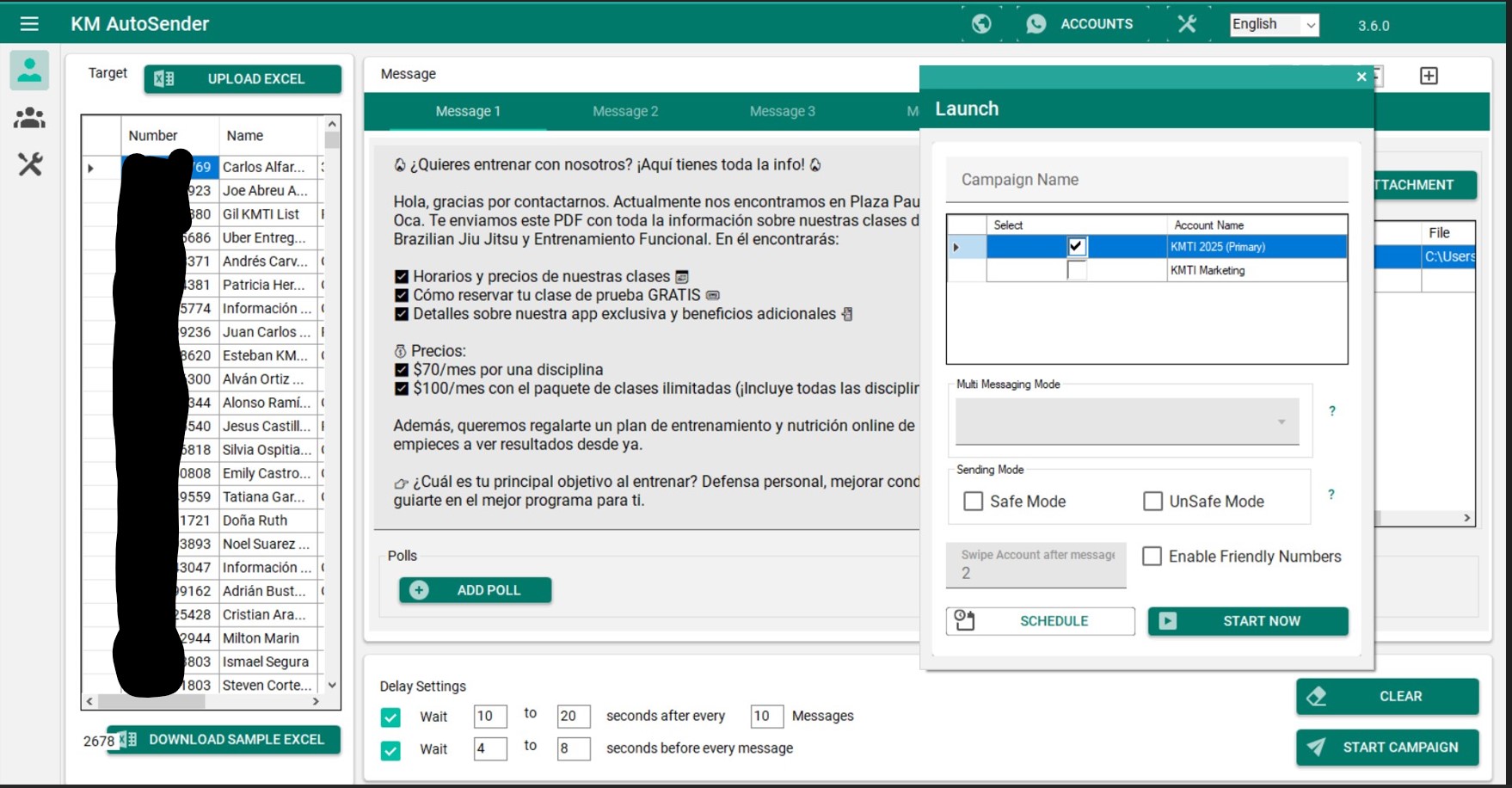
Task: Click the START NOW button
Action: pos(1247,621)
